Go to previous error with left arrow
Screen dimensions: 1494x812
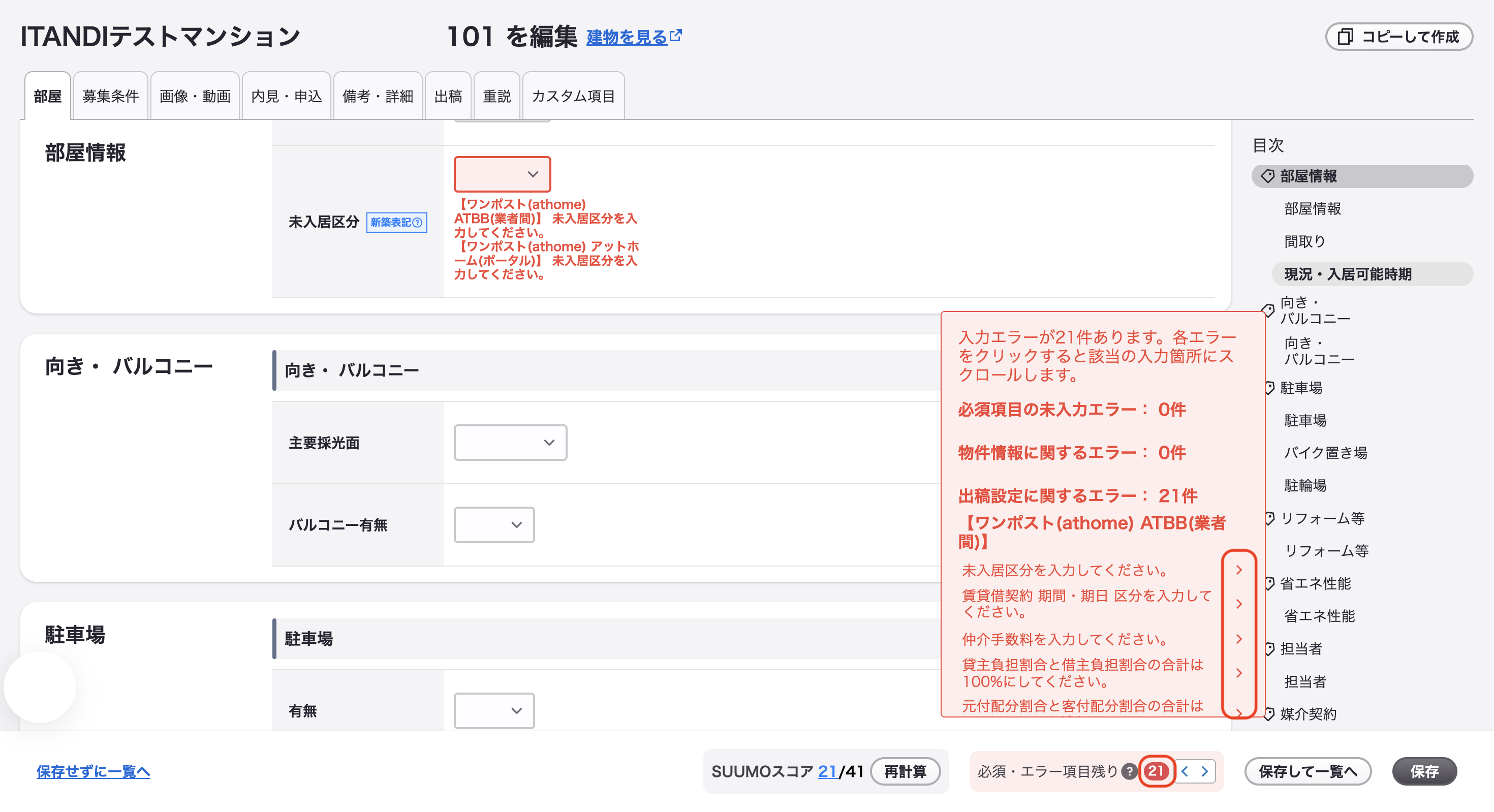1185,771
